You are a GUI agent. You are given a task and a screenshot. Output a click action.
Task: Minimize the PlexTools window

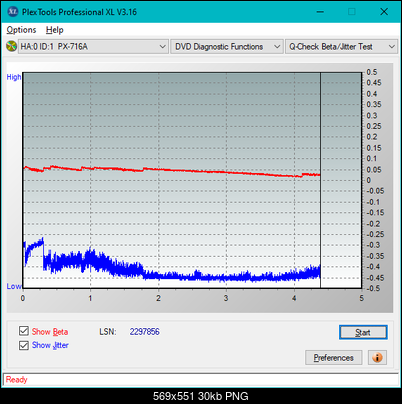tap(320, 12)
